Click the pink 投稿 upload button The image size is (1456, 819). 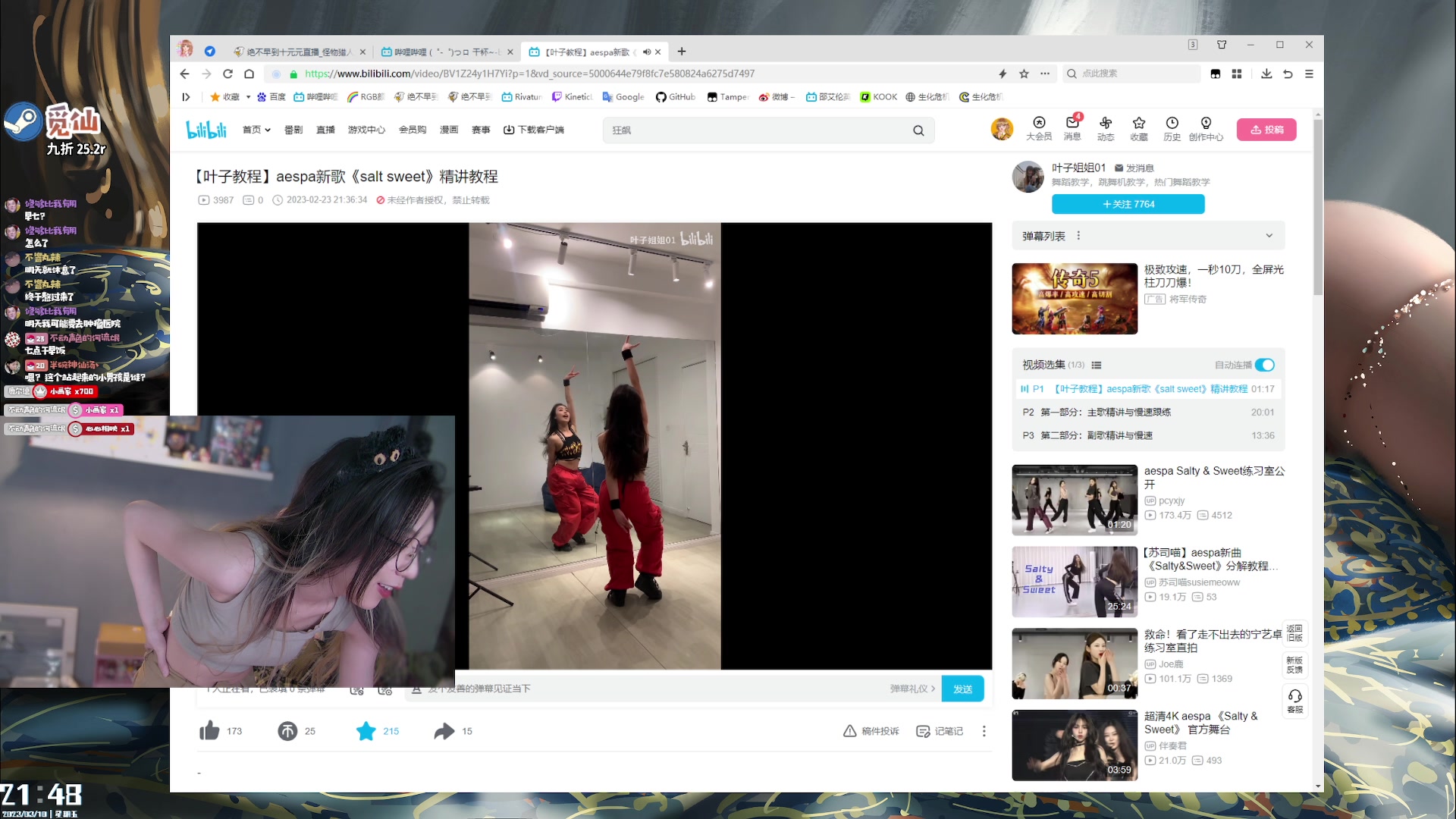[x=1266, y=130]
